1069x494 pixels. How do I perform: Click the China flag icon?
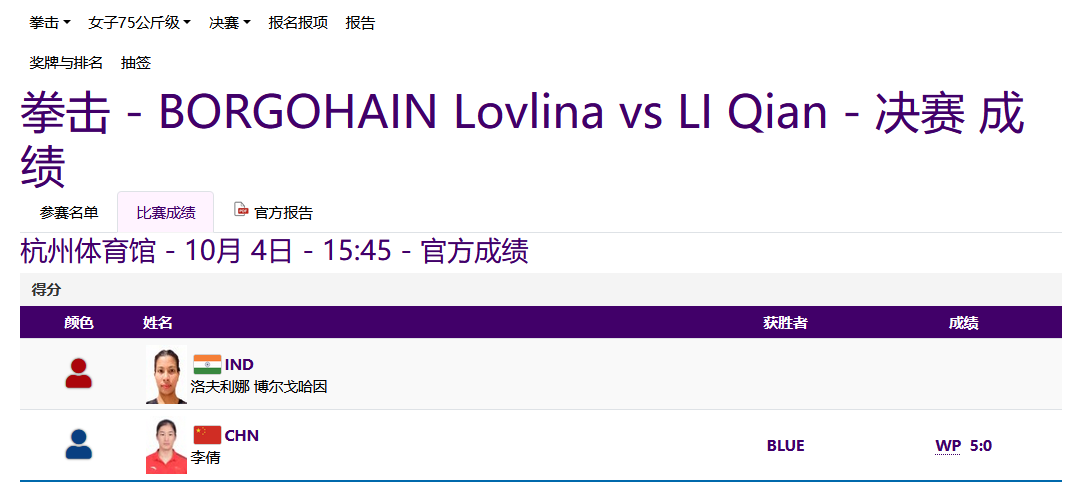(x=207, y=435)
